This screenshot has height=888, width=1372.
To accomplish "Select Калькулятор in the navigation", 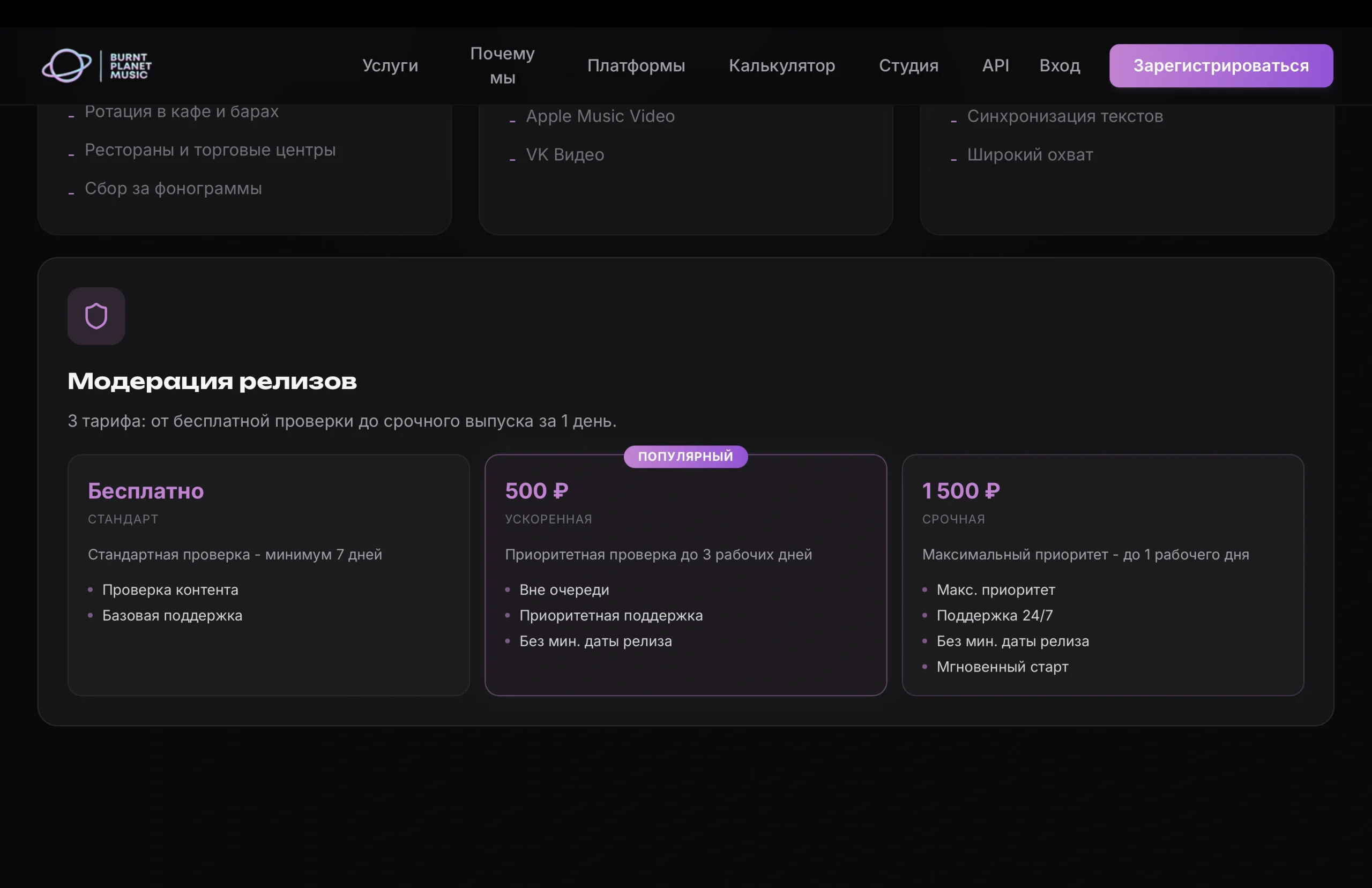I will [x=782, y=66].
